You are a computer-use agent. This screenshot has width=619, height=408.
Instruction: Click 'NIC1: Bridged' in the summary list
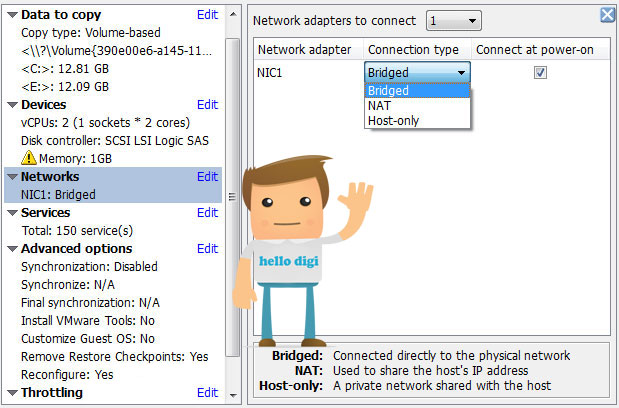[58, 195]
